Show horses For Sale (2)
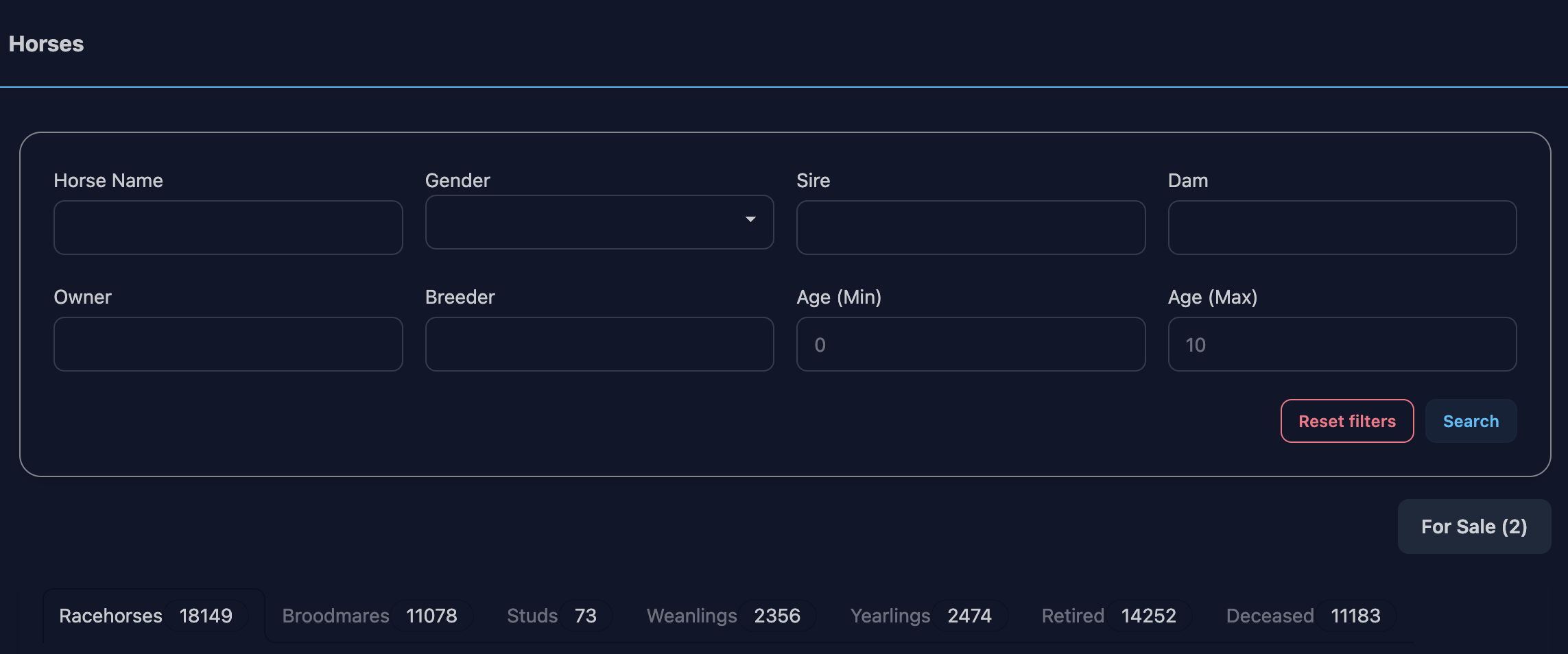 tap(1474, 526)
